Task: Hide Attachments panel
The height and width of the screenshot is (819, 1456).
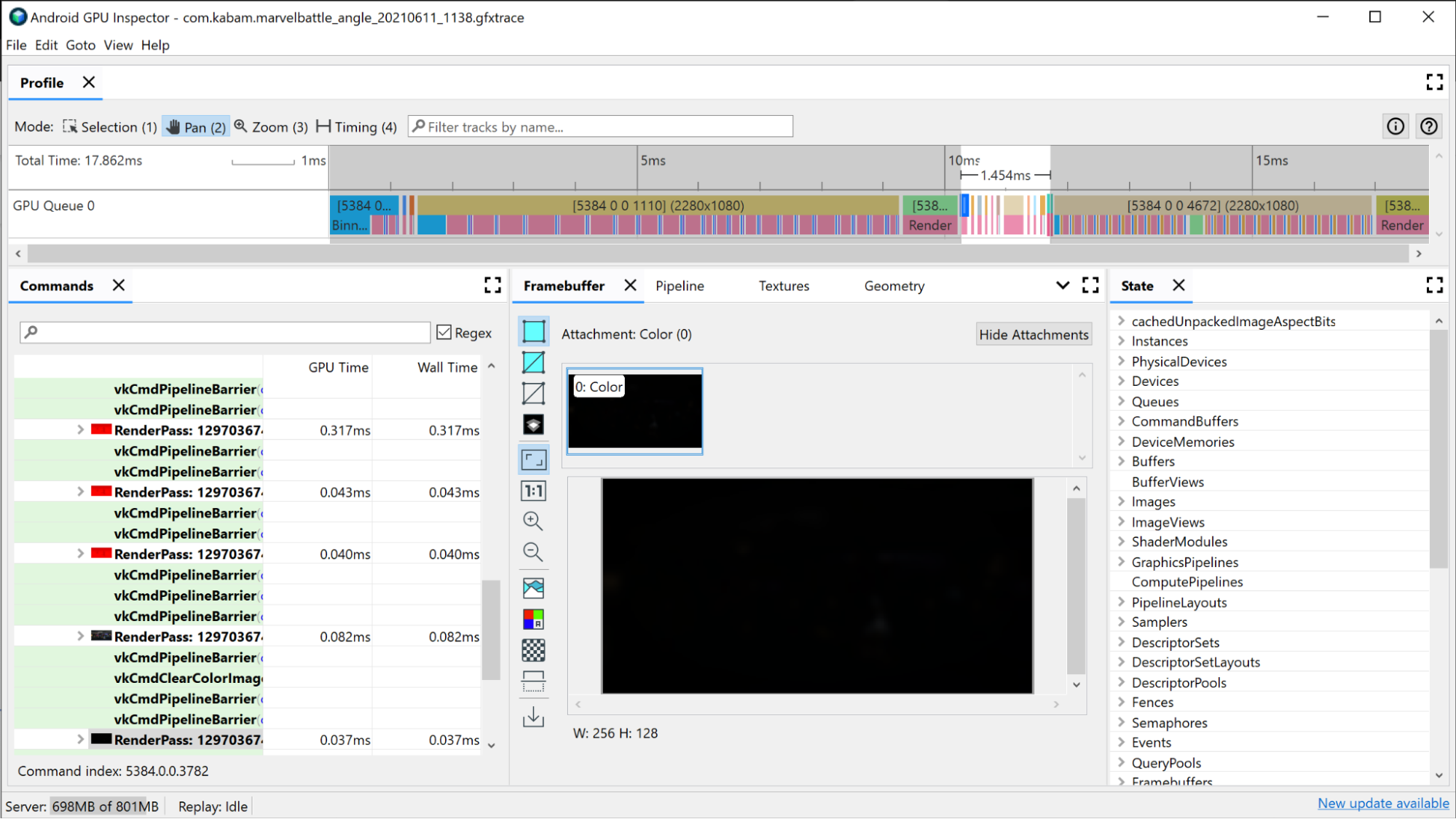Action: (1033, 333)
